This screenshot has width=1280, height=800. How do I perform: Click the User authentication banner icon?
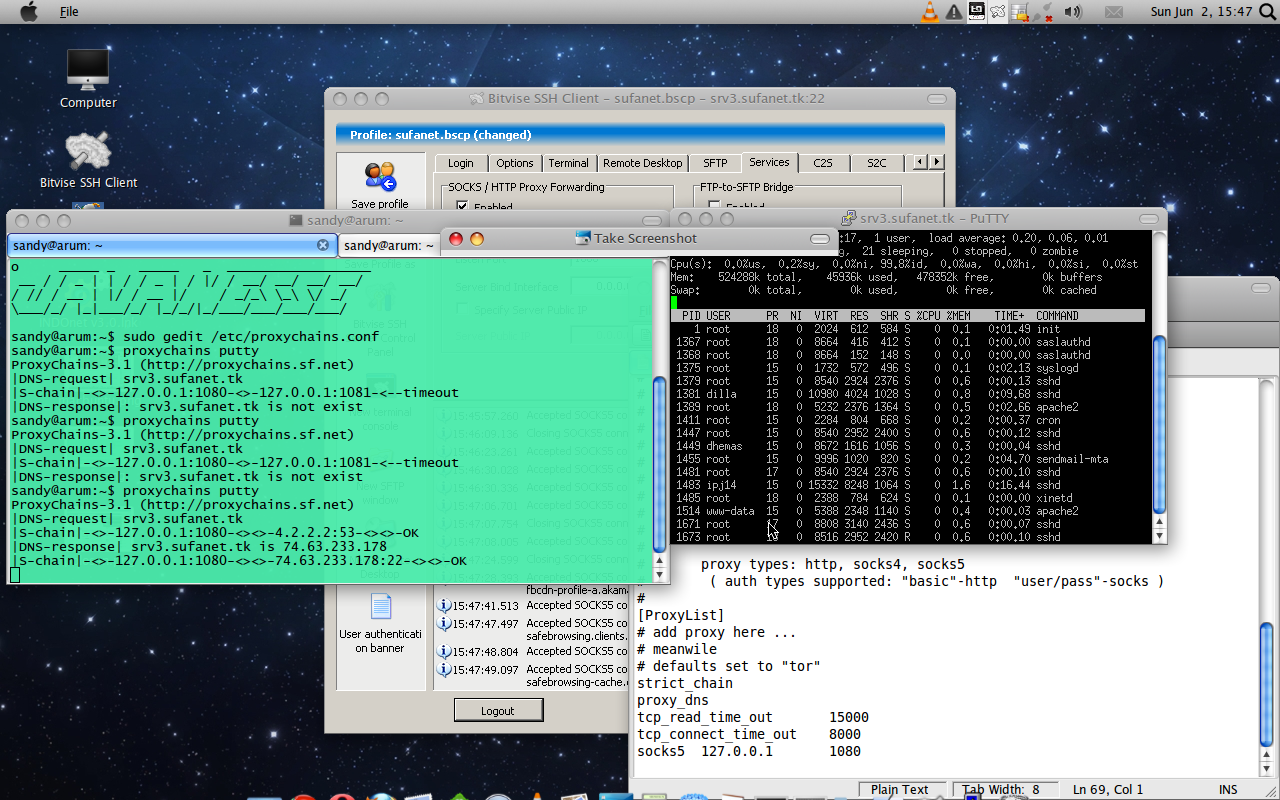click(380, 607)
